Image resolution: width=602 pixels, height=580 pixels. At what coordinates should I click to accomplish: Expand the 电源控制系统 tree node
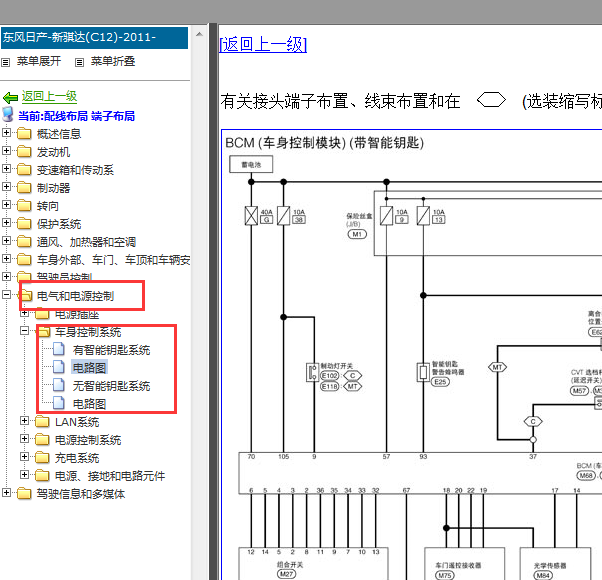point(24,439)
